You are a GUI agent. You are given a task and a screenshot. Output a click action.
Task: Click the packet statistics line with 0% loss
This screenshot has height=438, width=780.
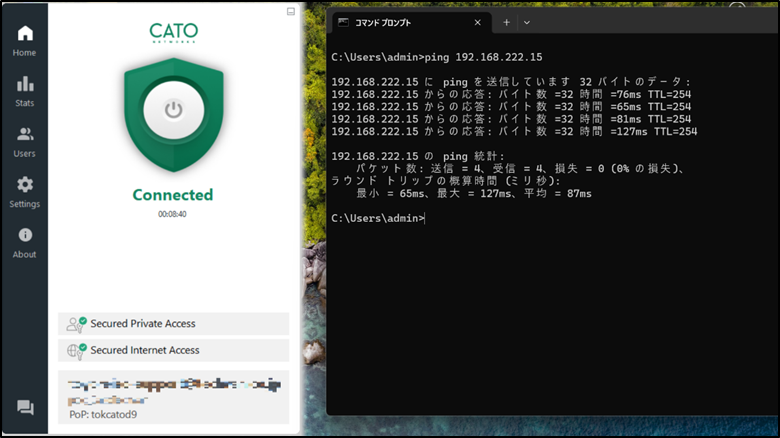tap(520, 169)
